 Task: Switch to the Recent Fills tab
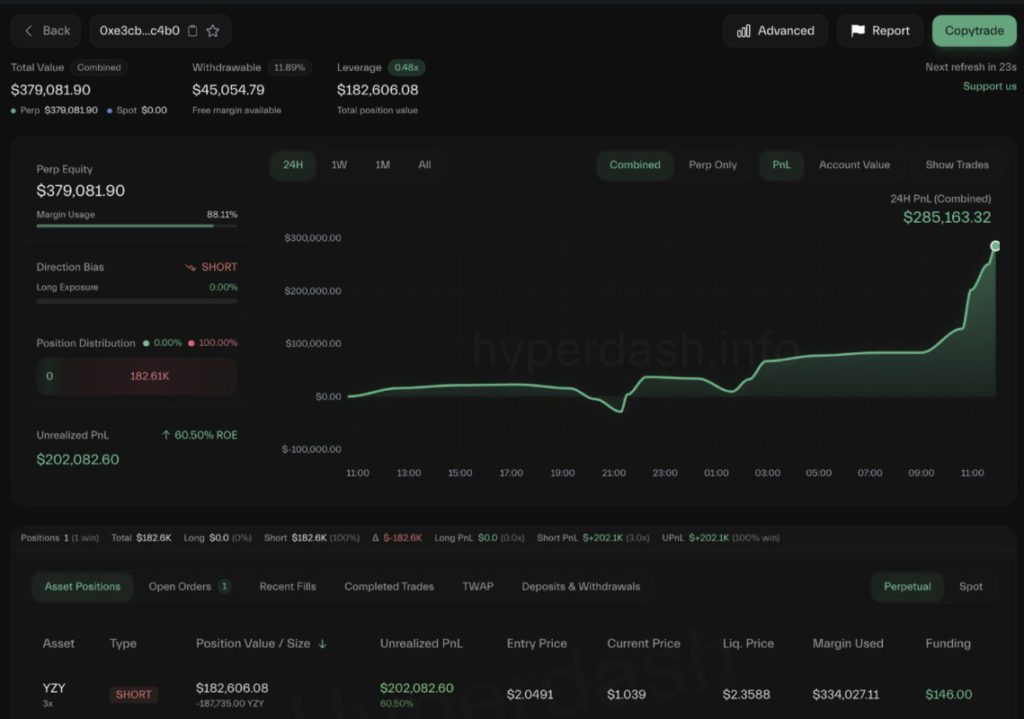pyautogui.click(x=287, y=586)
